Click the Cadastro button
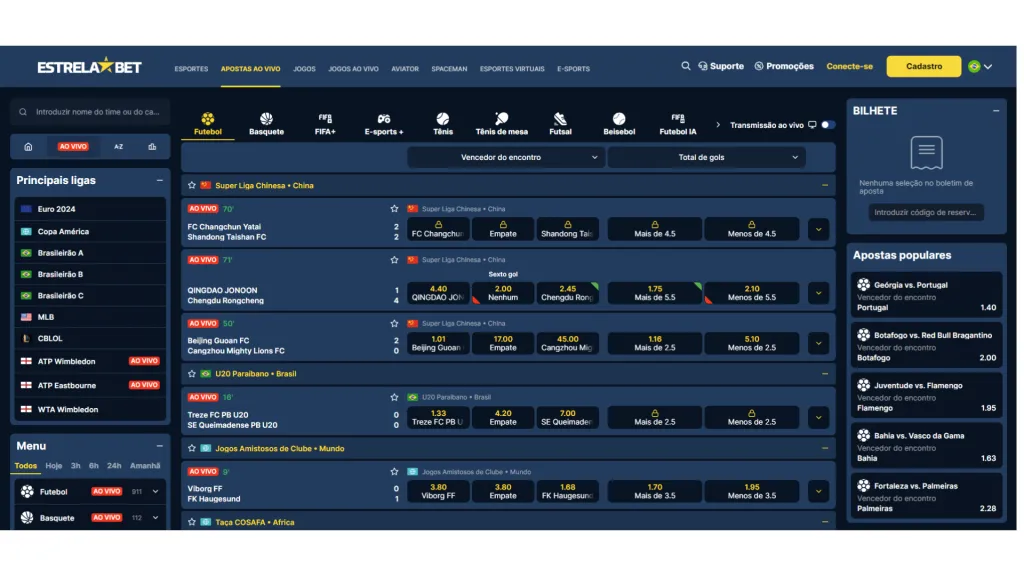The width and height of the screenshot is (1024, 576). [923, 66]
